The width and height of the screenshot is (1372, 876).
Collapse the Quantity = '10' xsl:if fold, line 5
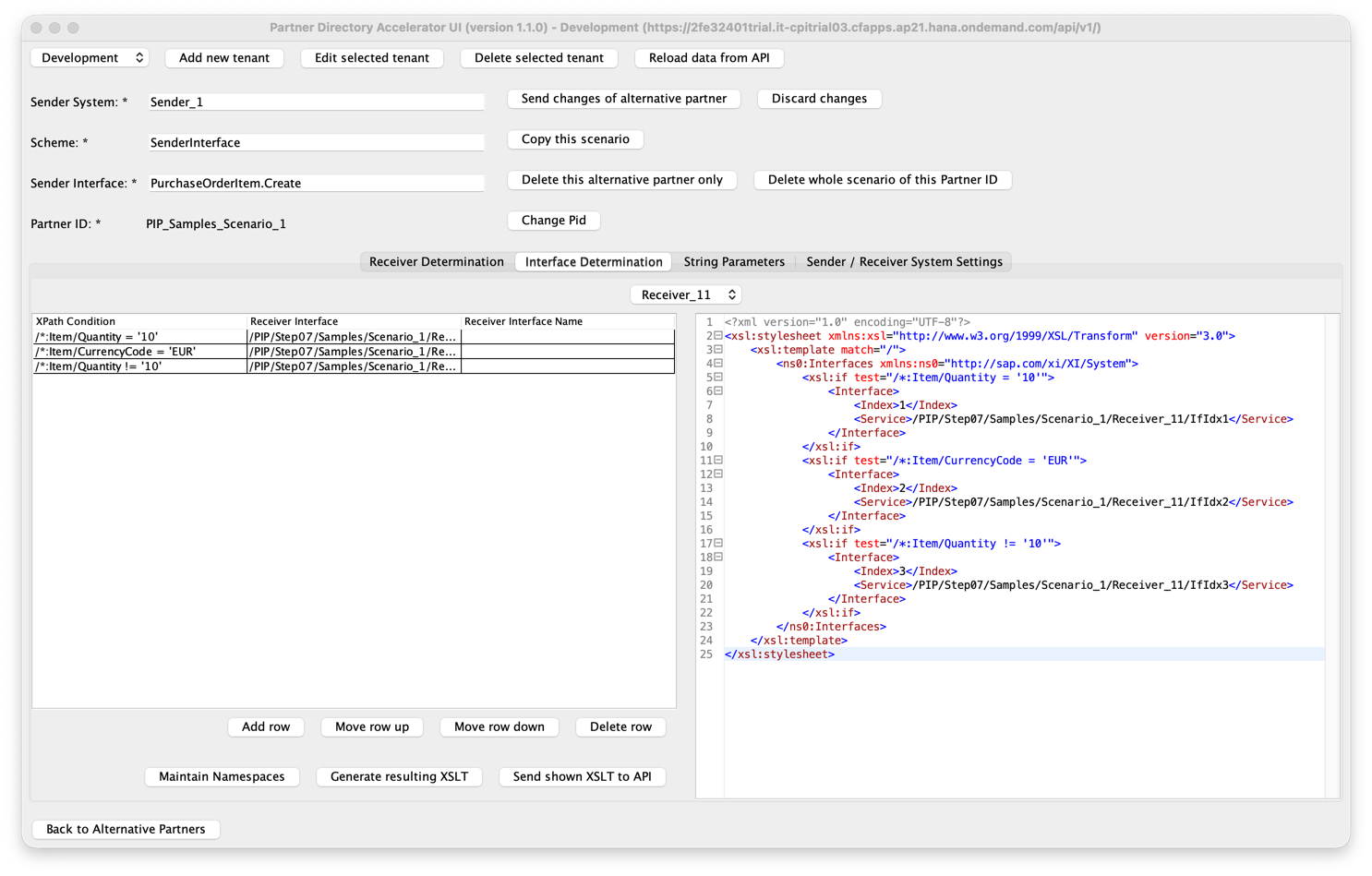[718, 378]
